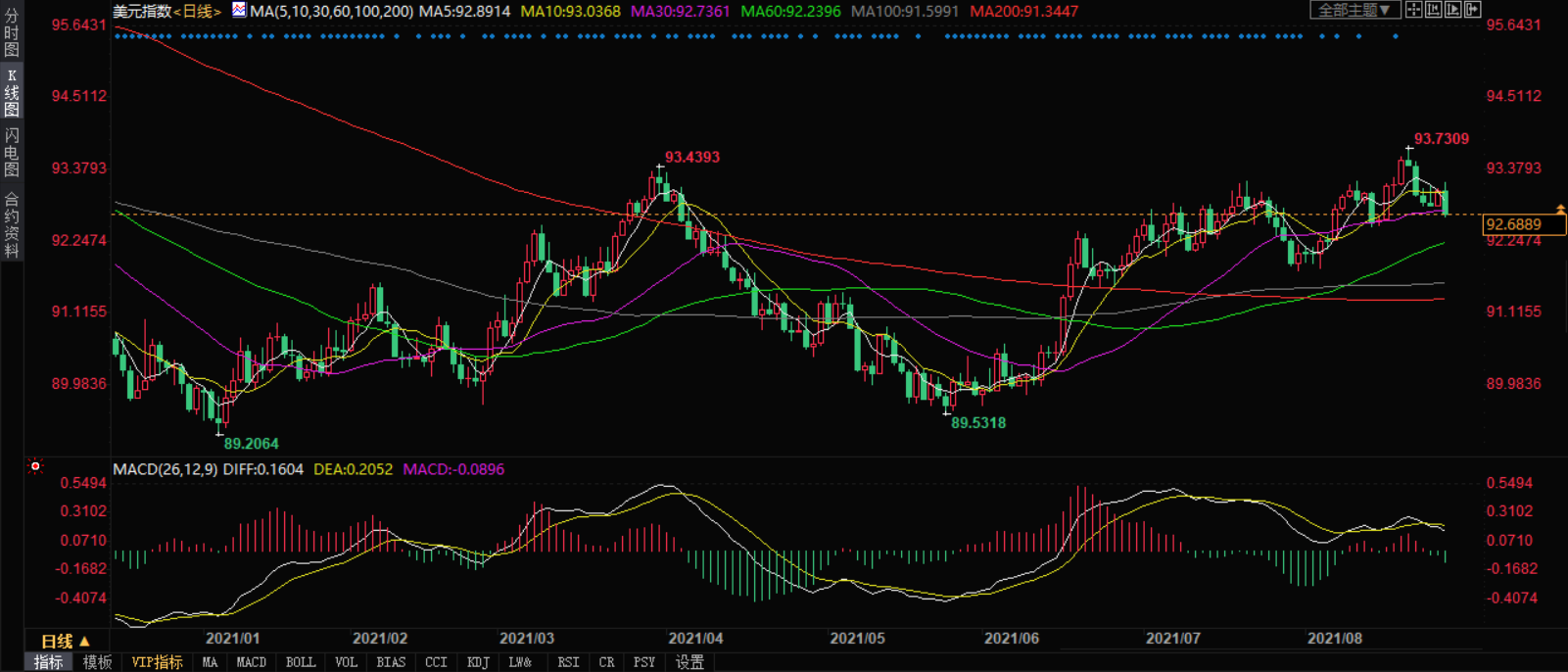Click the jump-to-start chart icon
The height and width of the screenshot is (672, 1568).
(1433, 10)
